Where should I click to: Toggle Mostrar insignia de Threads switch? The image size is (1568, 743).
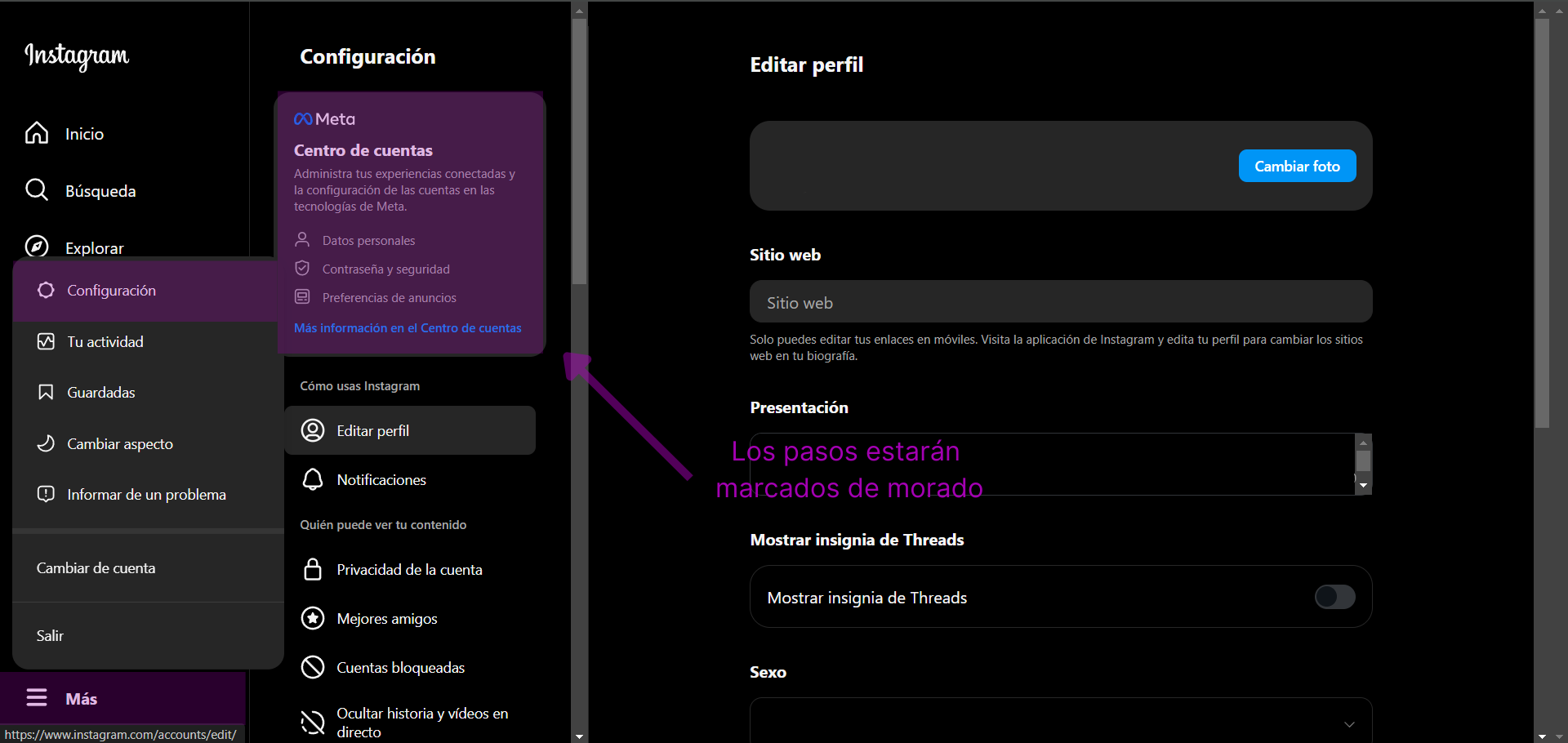coord(1334,597)
